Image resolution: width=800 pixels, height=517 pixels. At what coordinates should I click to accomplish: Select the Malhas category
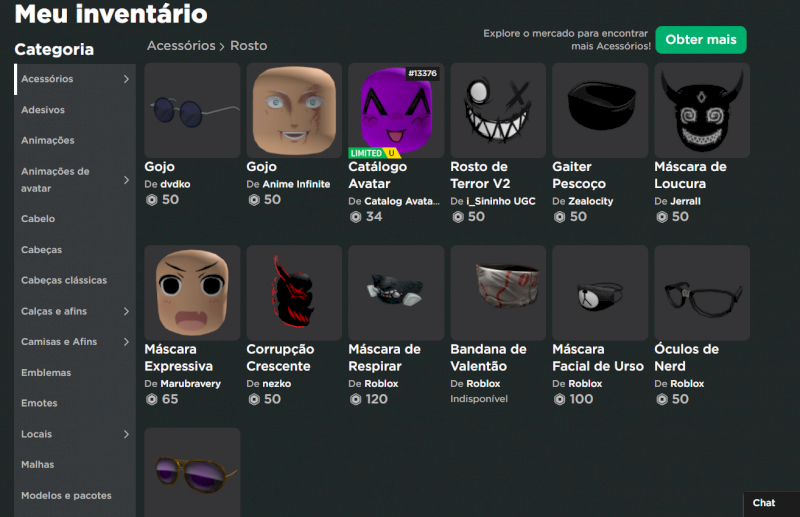[75, 464]
